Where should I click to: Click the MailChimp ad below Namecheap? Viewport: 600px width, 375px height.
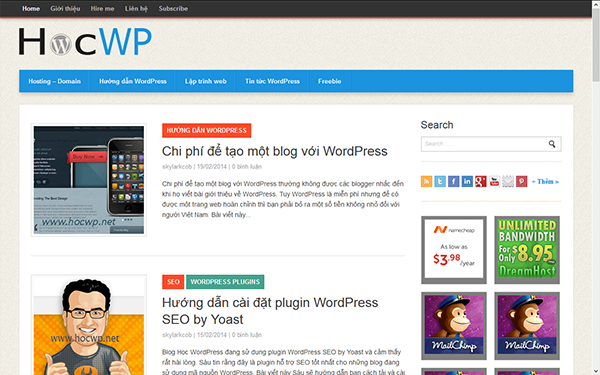(454, 326)
